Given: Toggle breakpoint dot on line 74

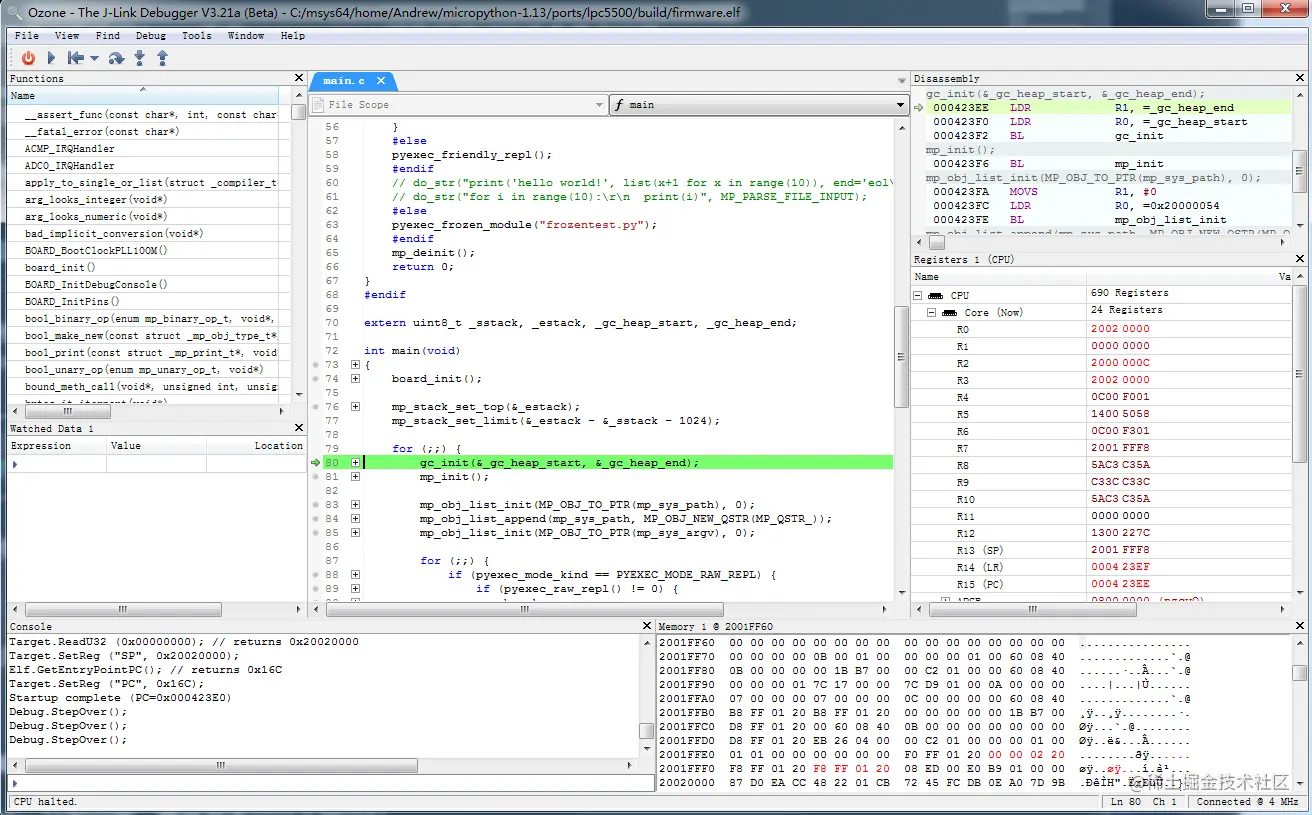Looking at the screenshot, I should 316,379.
